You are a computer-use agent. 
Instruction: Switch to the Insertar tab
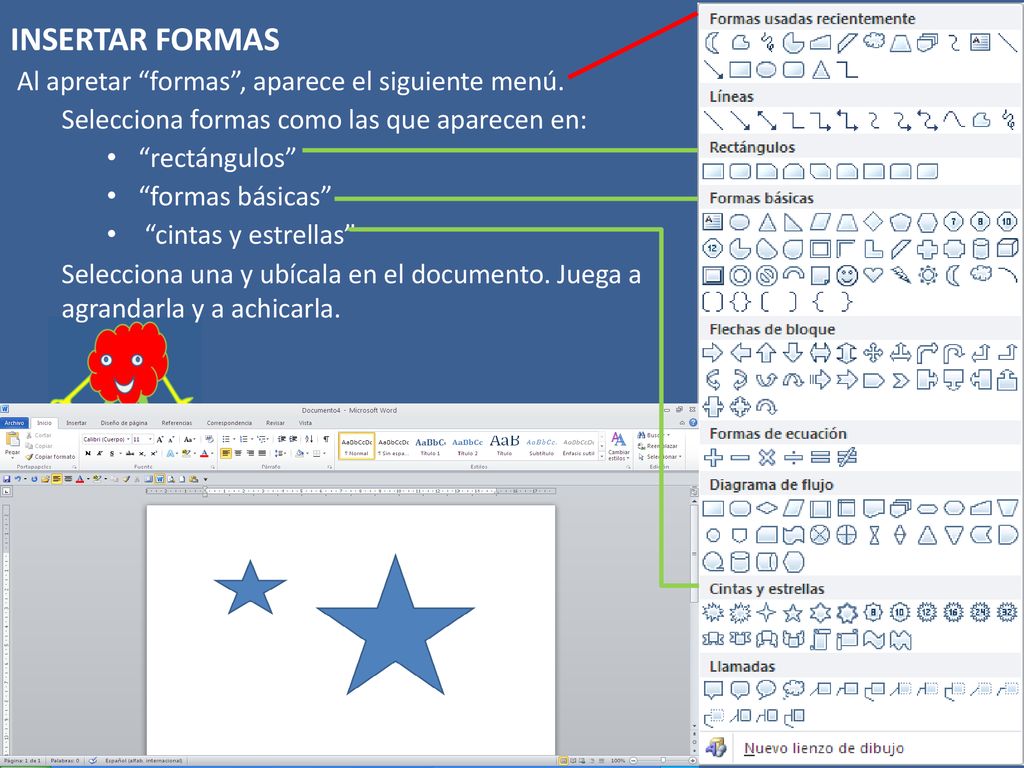(x=76, y=423)
